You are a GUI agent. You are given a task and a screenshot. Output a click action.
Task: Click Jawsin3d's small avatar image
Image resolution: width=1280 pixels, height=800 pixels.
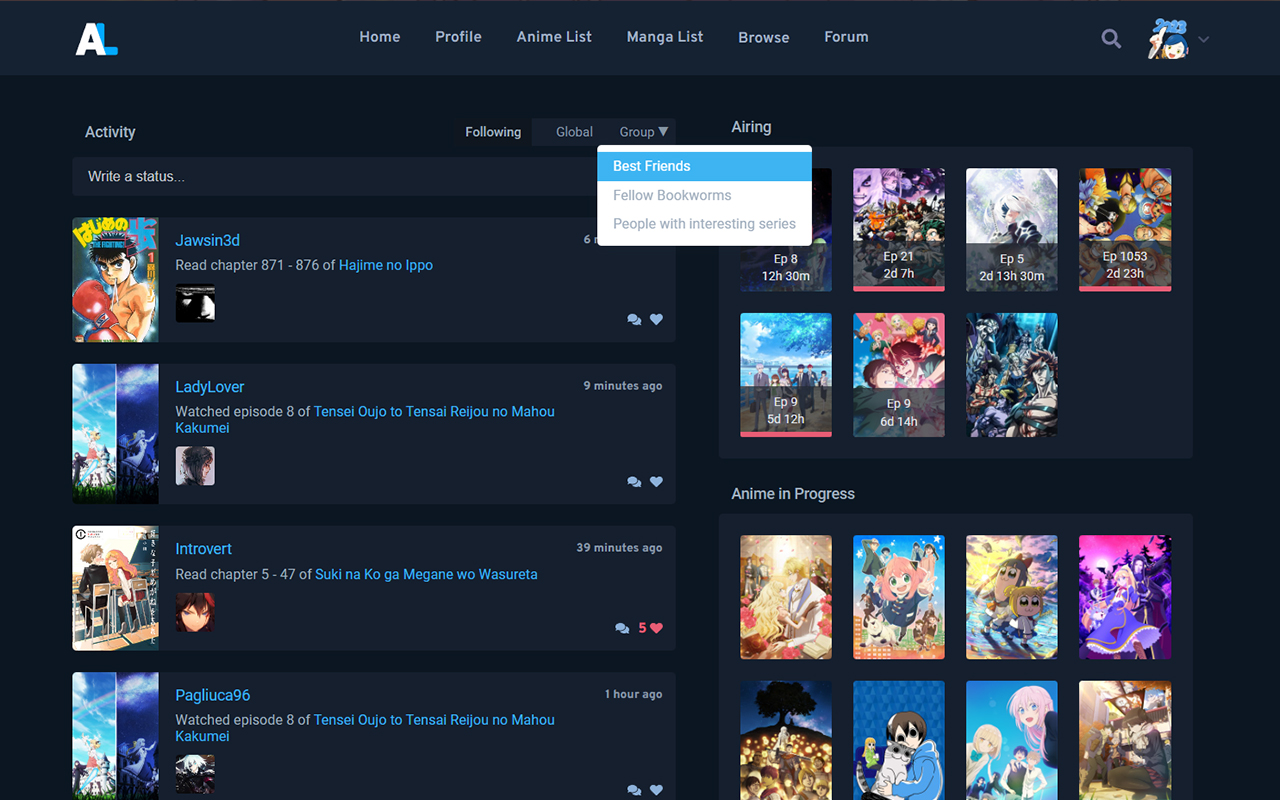tap(195, 303)
